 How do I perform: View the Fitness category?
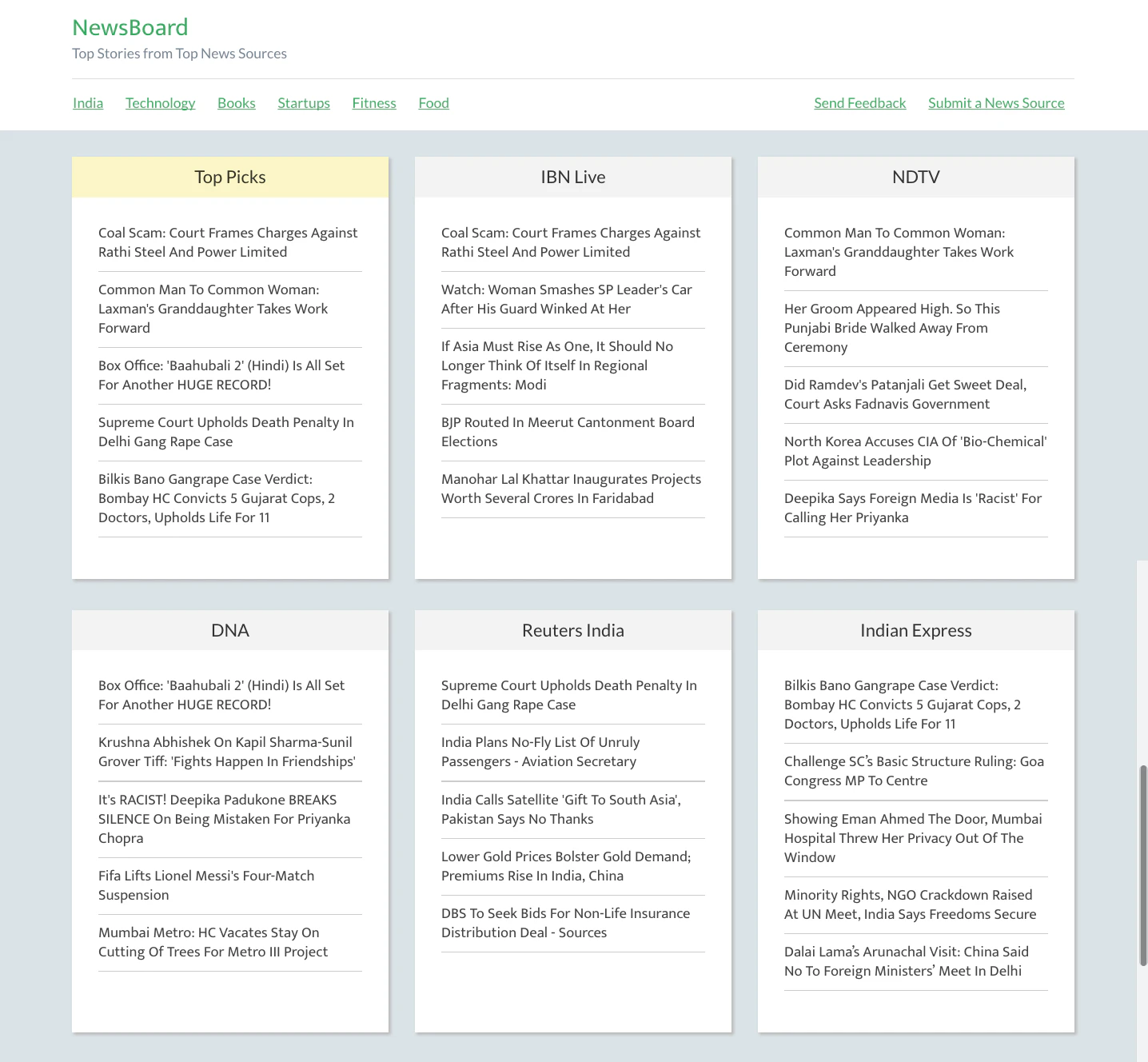(373, 102)
